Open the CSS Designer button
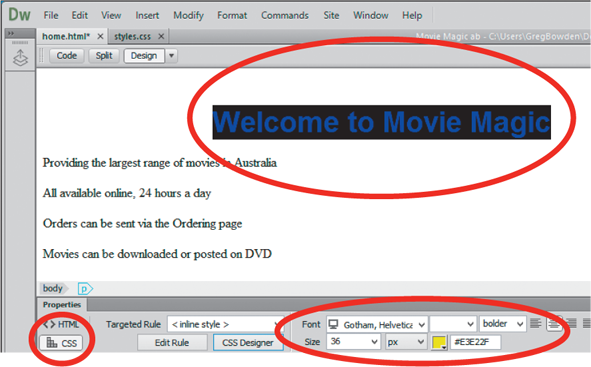The width and height of the screenshot is (591, 367). 248,343
